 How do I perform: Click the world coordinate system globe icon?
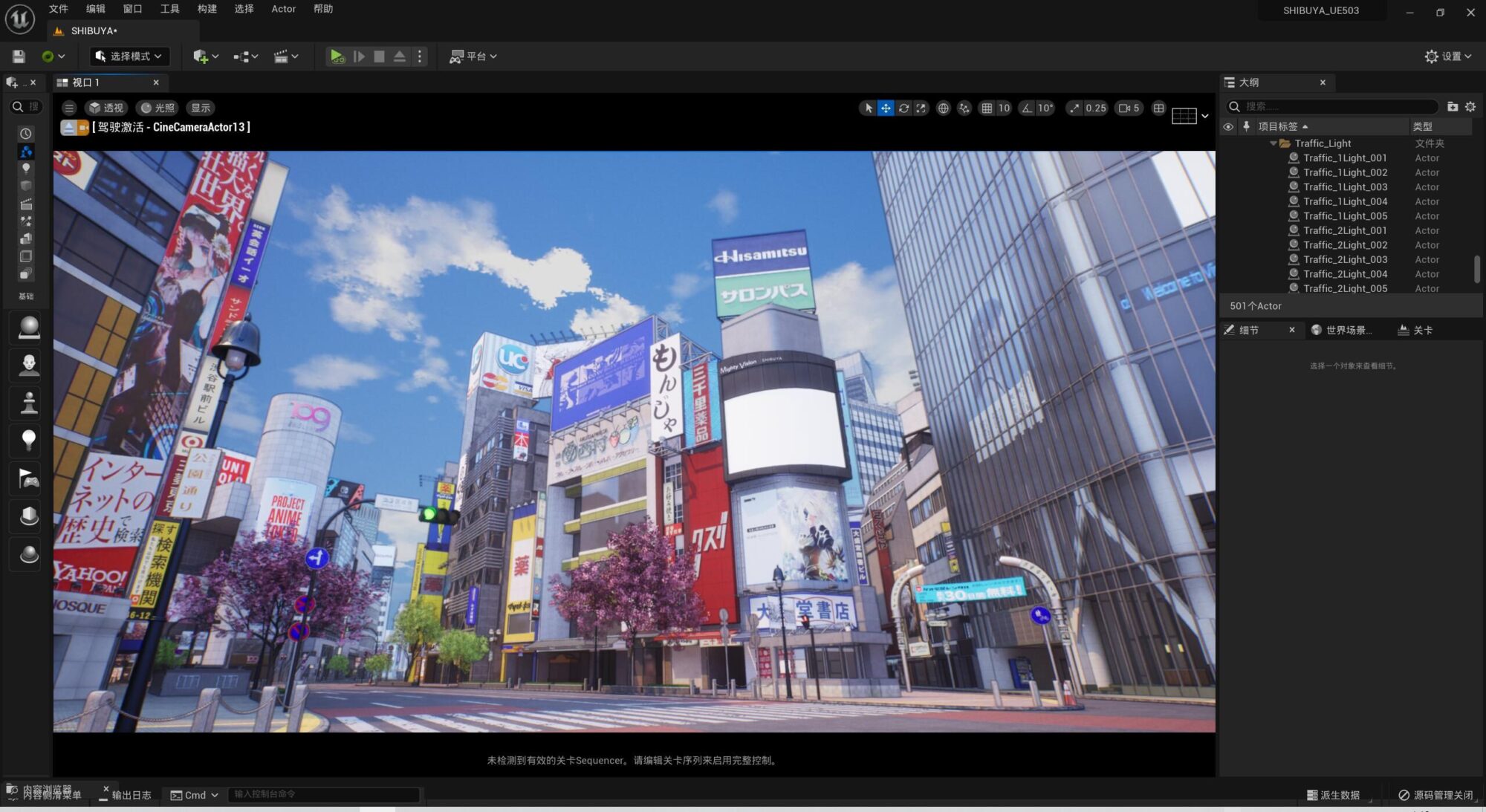(943, 108)
